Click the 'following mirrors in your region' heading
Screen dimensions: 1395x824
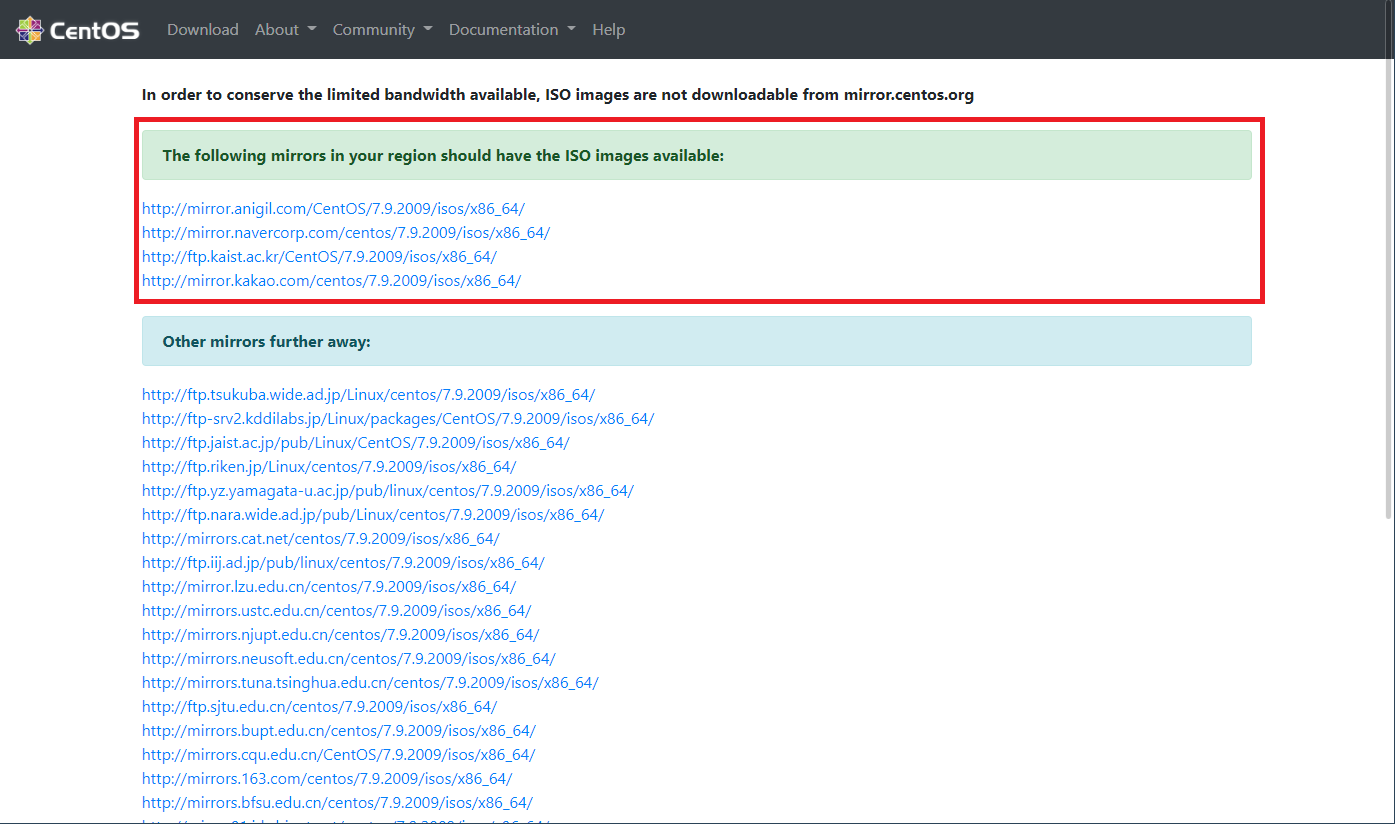click(x=443, y=156)
